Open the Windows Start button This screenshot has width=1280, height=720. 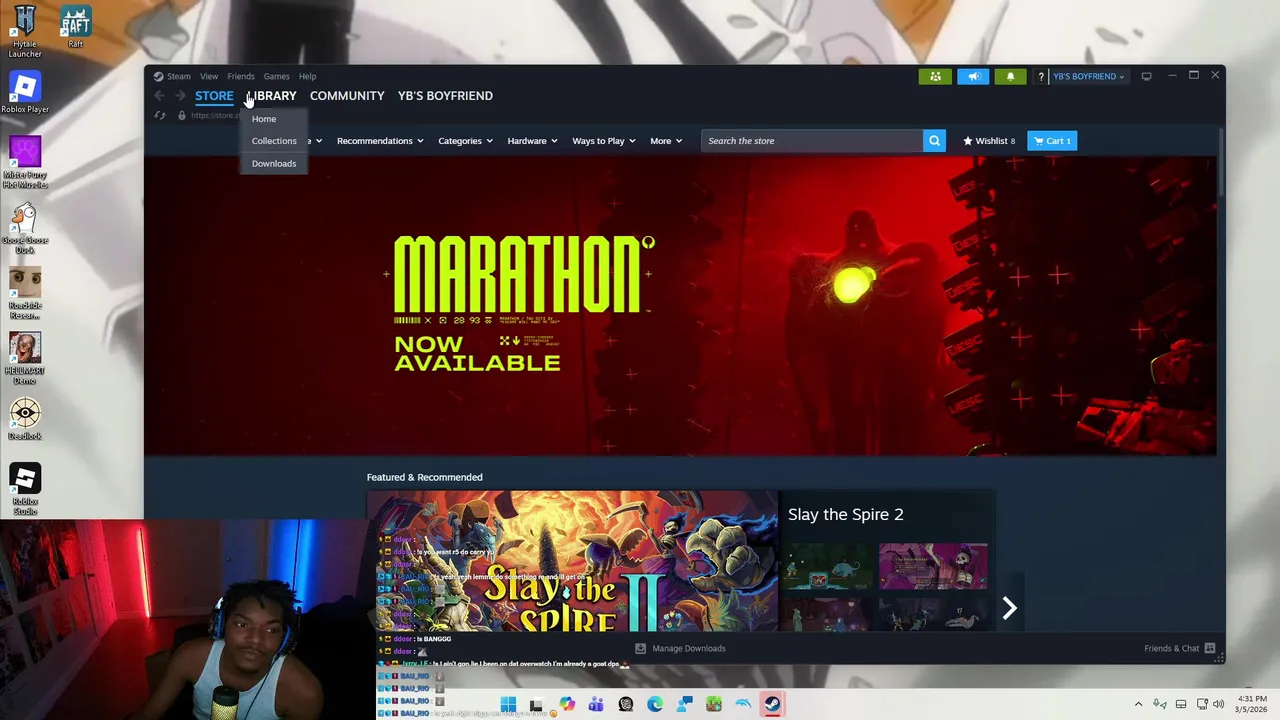click(x=508, y=704)
